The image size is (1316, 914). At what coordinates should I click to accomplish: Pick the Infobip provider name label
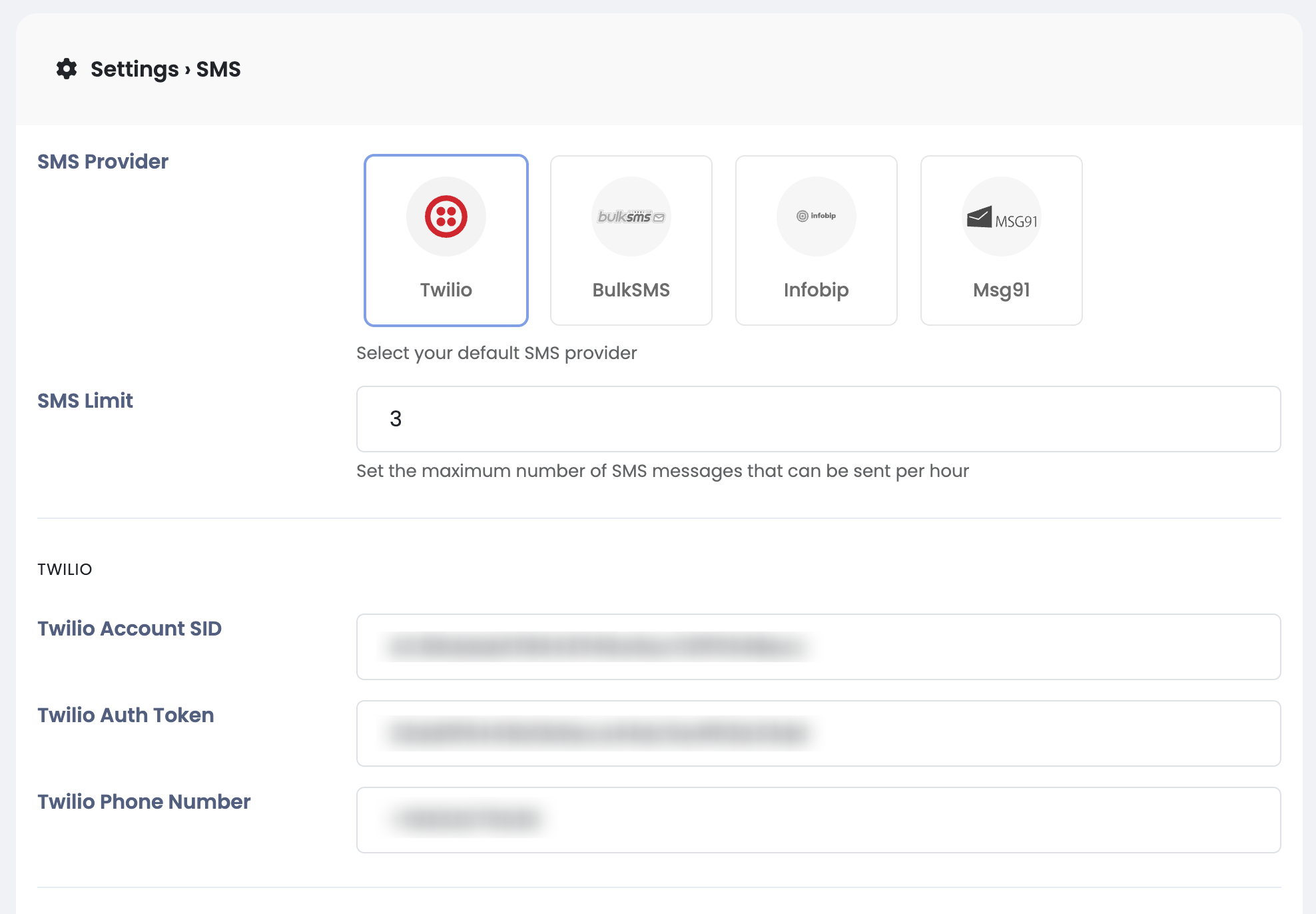click(816, 290)
